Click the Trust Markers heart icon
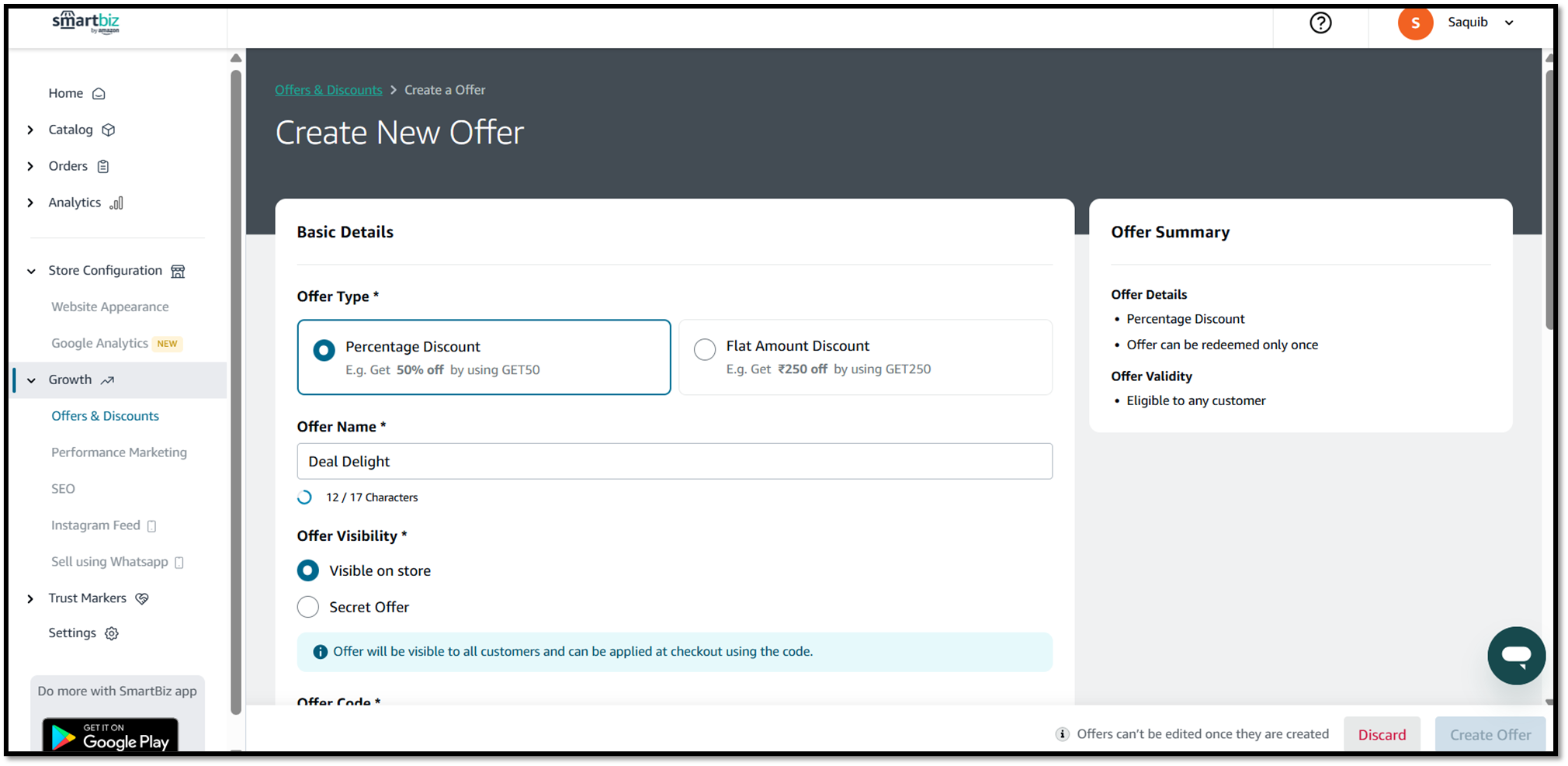Image resolution: width=1568 pixels, height=766 pixels. [141, 598]
